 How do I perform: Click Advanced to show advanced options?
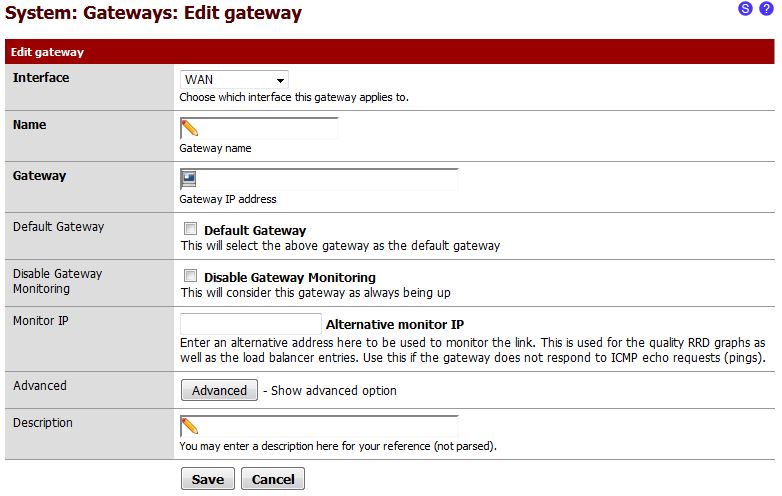pyautogui.click(x=219, y=390)
